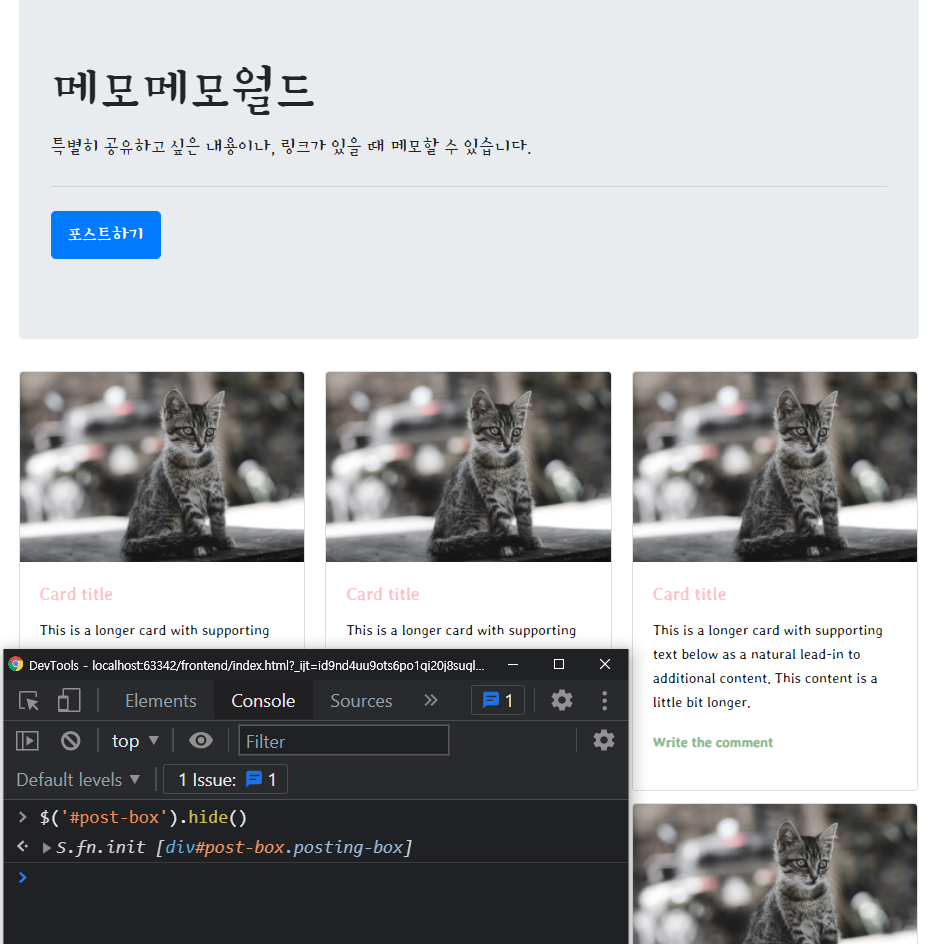Image resolution: width=932 pixels, height=944 pixels.
Task: Click the first card's kitten image
Action: click(162, 467)
